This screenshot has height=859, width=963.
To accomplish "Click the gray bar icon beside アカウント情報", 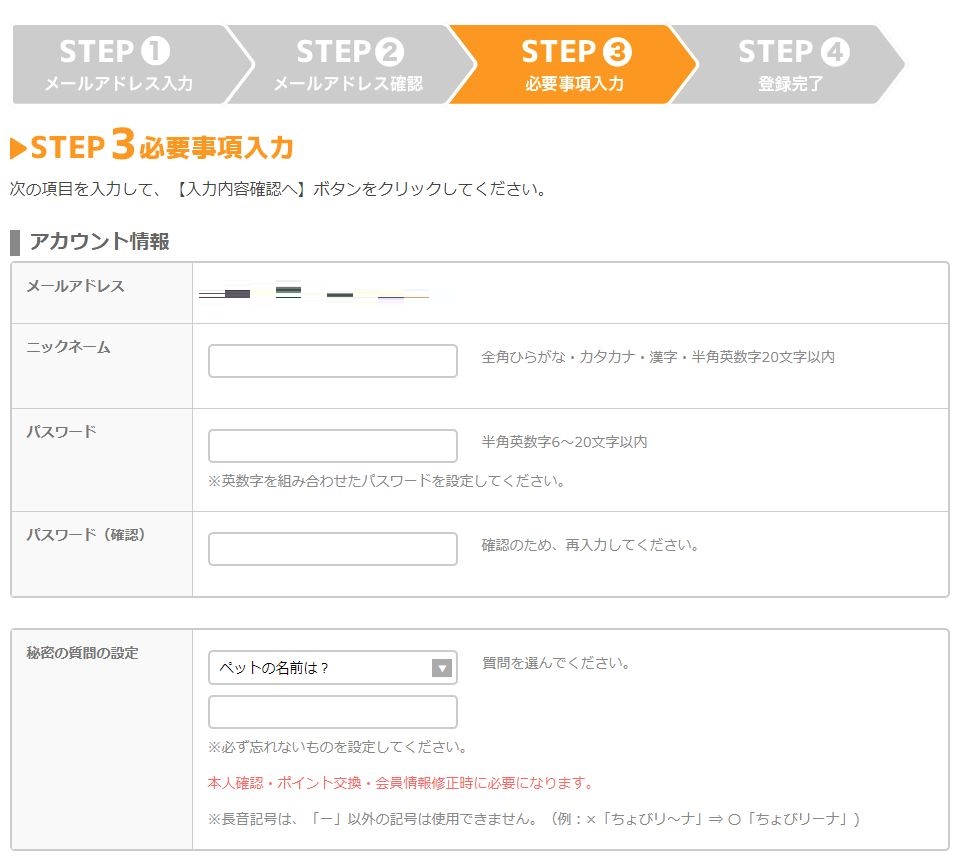I will (x=15, y=243).
